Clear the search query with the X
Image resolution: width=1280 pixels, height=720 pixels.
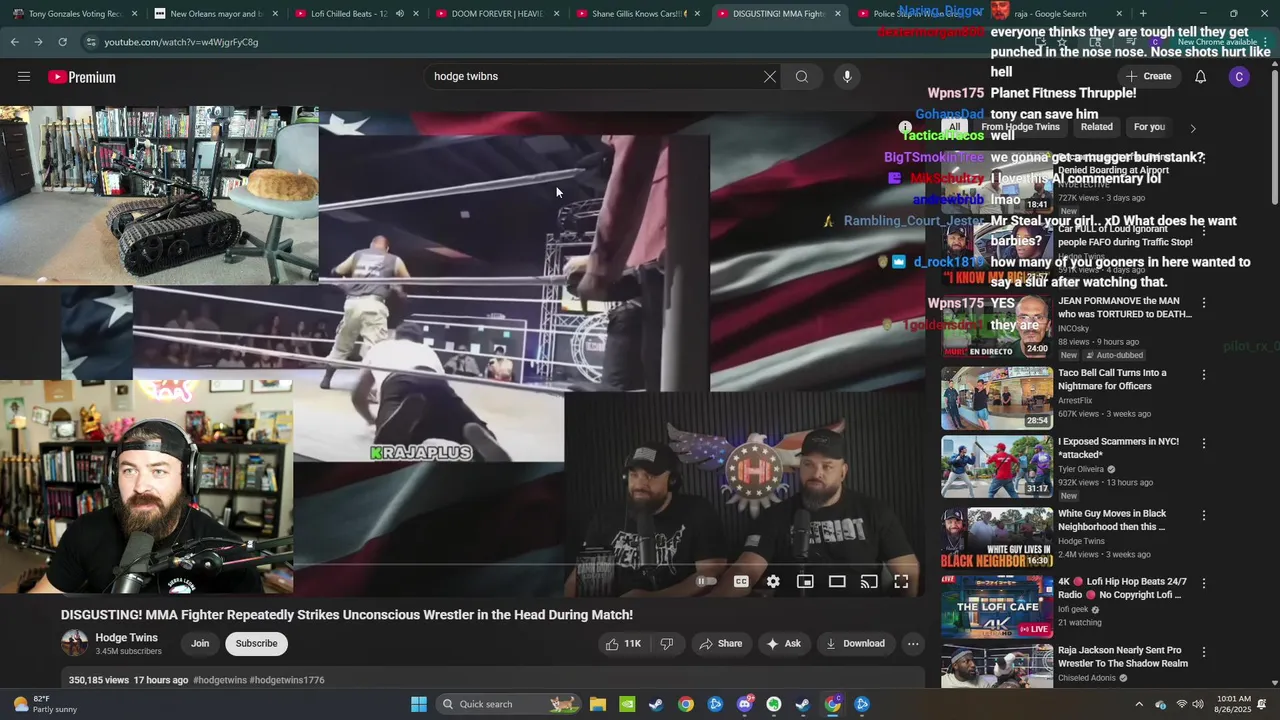[x=769, y=77]
